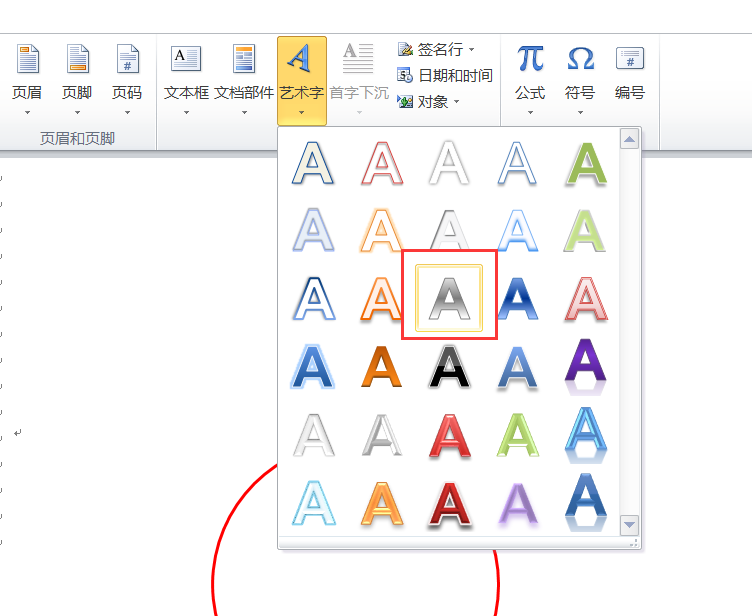Expand the 对象 dropdown arrow
The image size is (752, 616).
tap(456, 102)
